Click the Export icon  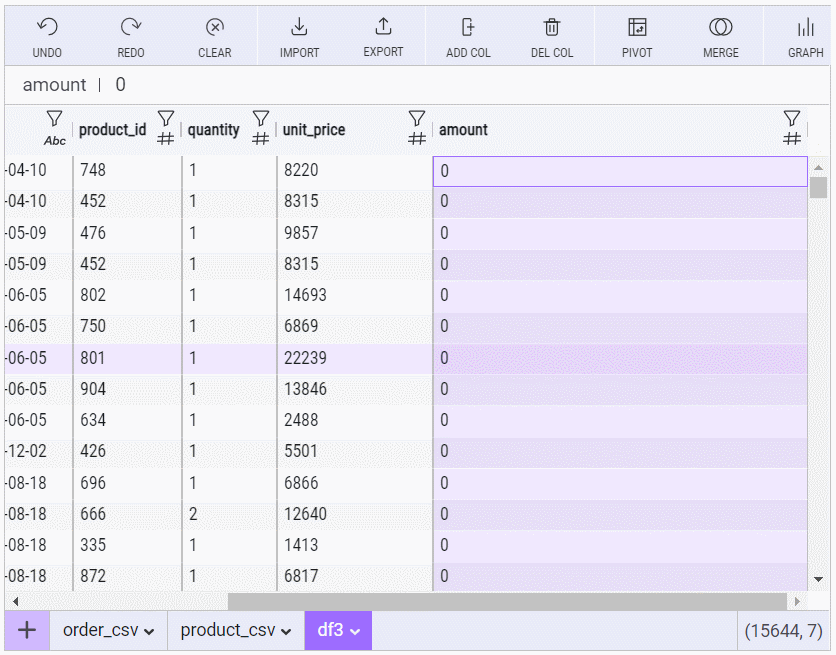coord(383,28)
